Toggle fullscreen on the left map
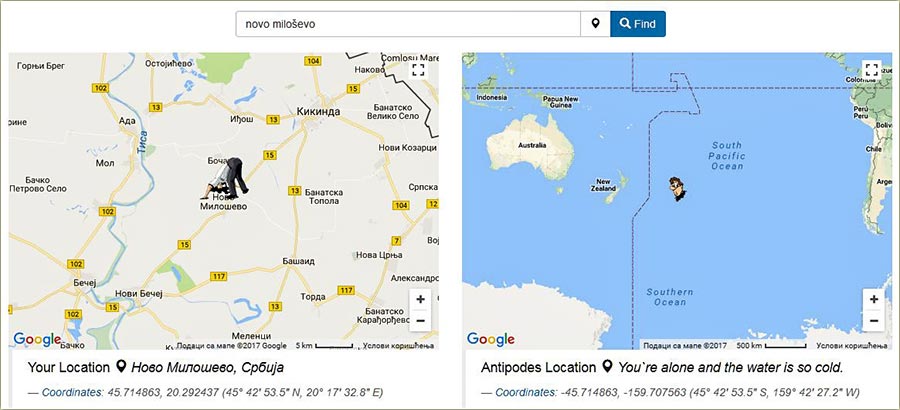The width and height of the screenshot is (900, 410). coord(418,70)
